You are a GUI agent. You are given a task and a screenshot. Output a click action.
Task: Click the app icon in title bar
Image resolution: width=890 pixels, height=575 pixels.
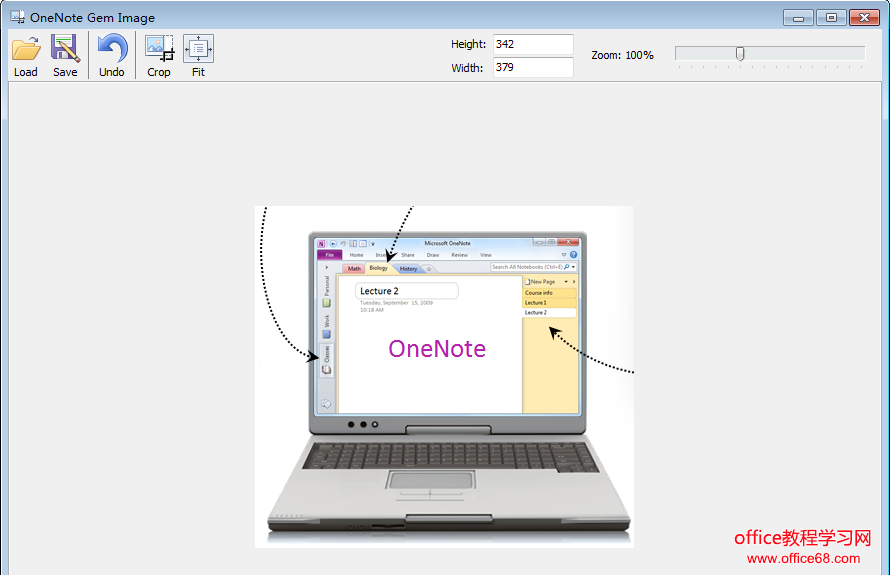click(17, 17)
